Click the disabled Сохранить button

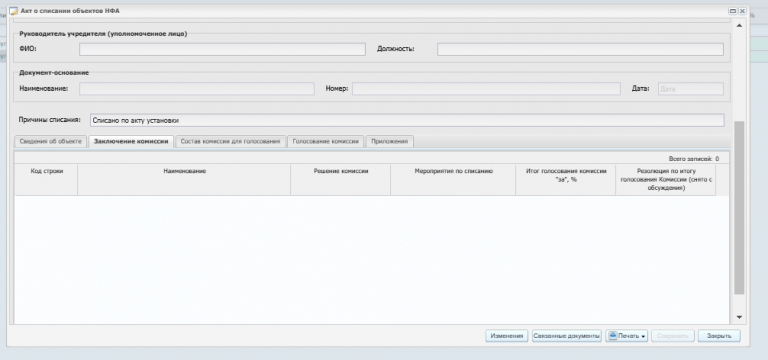(672, 336)
